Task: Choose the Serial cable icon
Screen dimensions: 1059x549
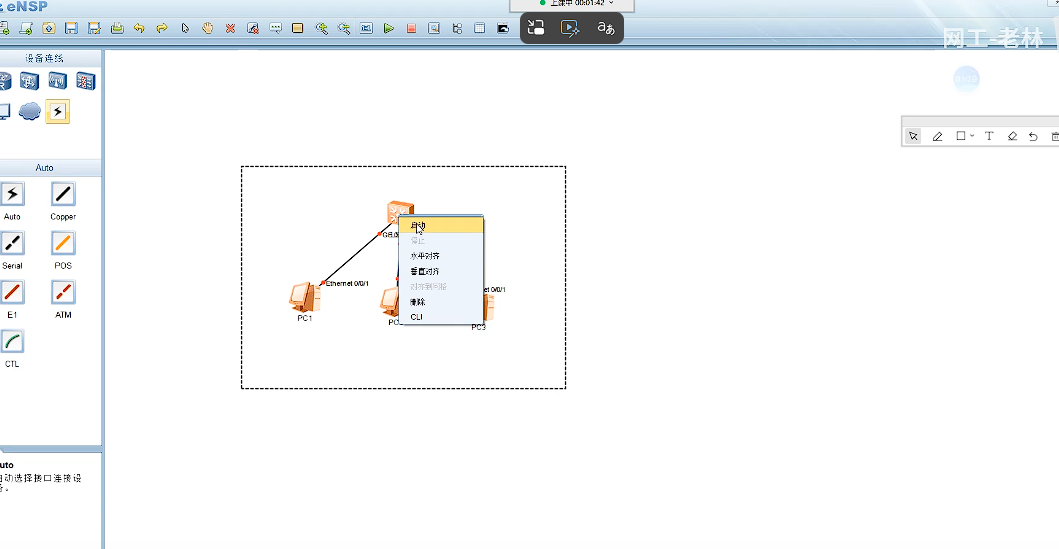Action: pos(12,243)
